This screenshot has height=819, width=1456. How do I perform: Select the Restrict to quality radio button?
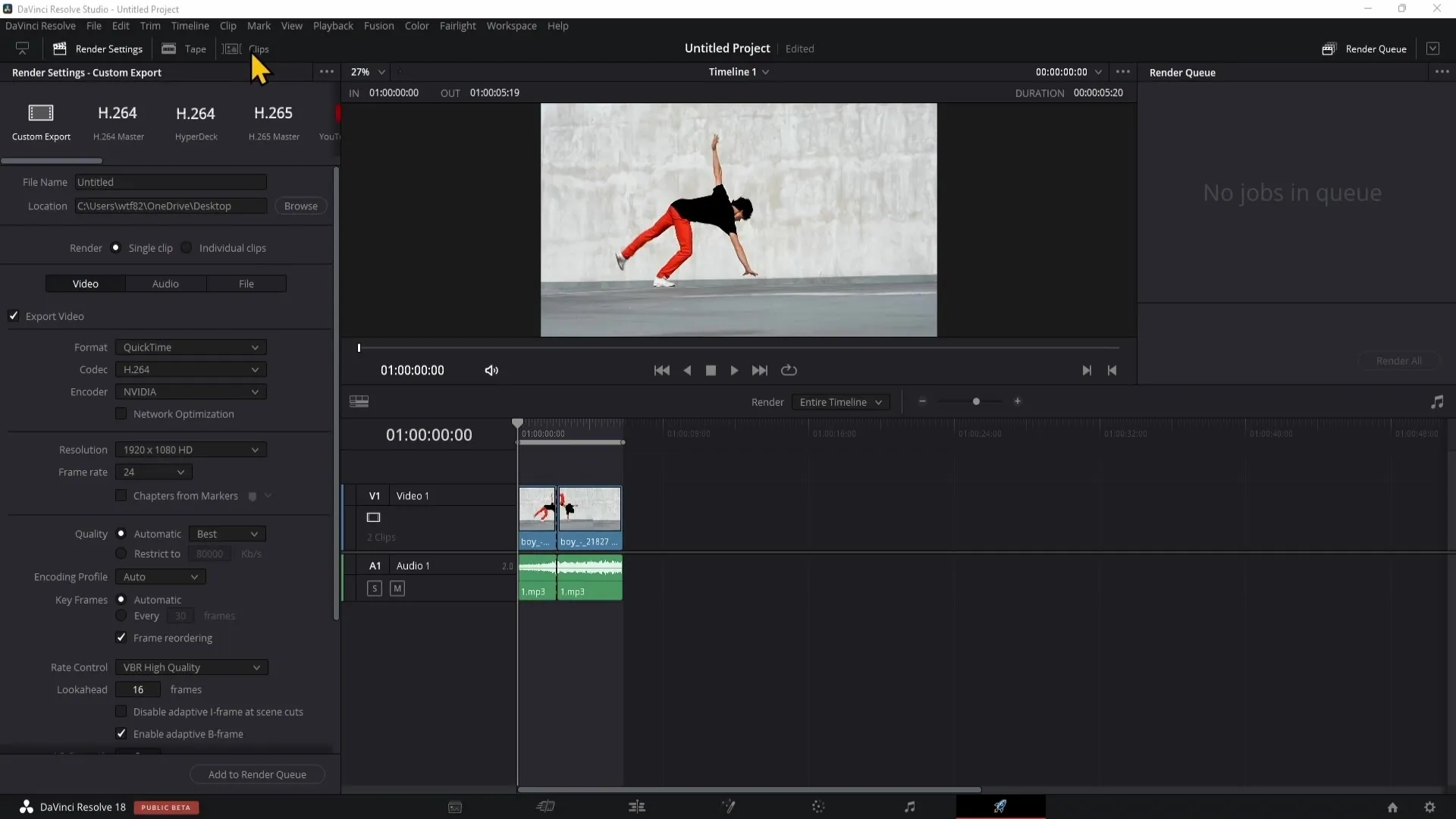[121, 554]
